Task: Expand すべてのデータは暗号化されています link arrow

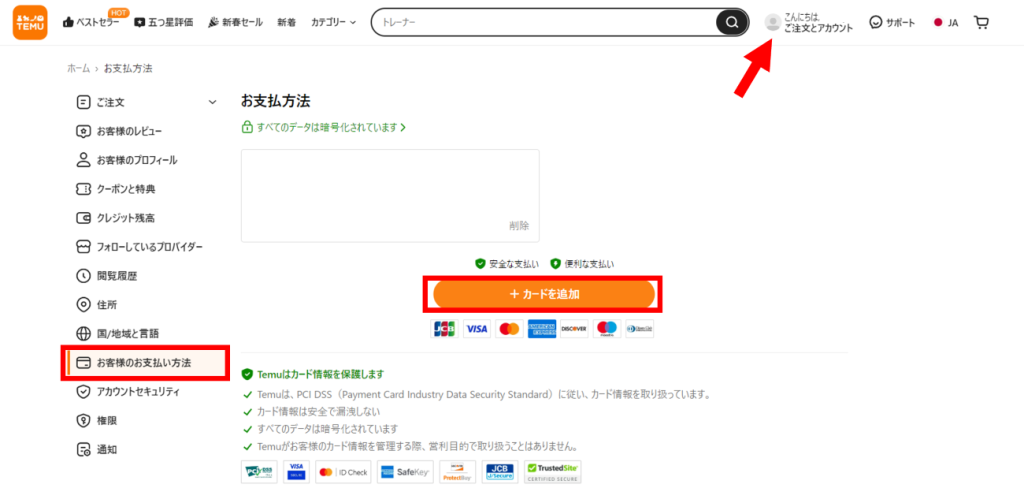Action: (403, 128)
